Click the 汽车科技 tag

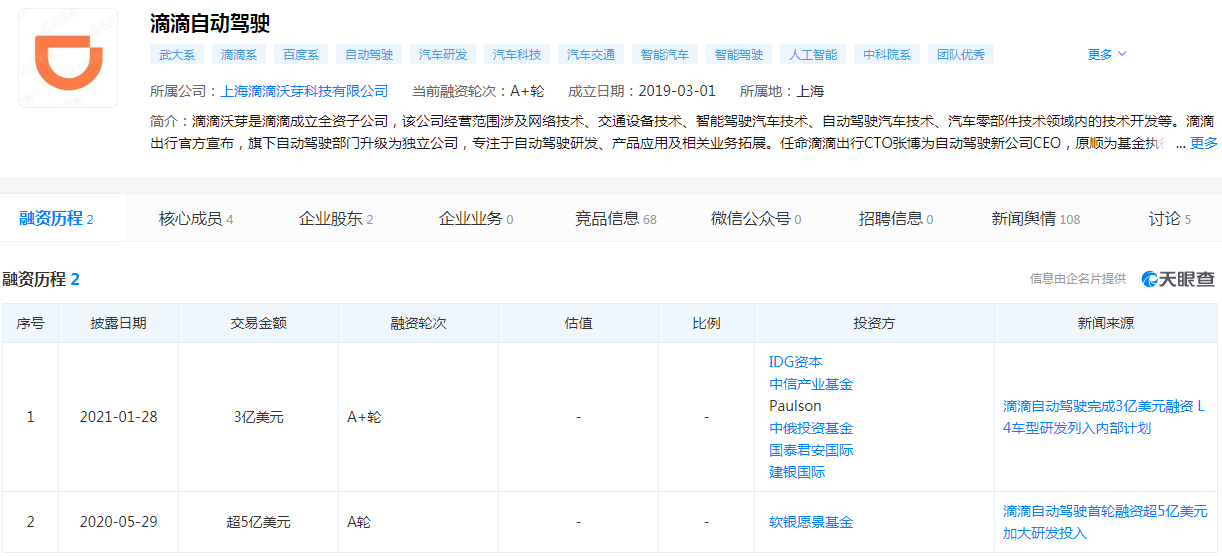tap(517, 55)
